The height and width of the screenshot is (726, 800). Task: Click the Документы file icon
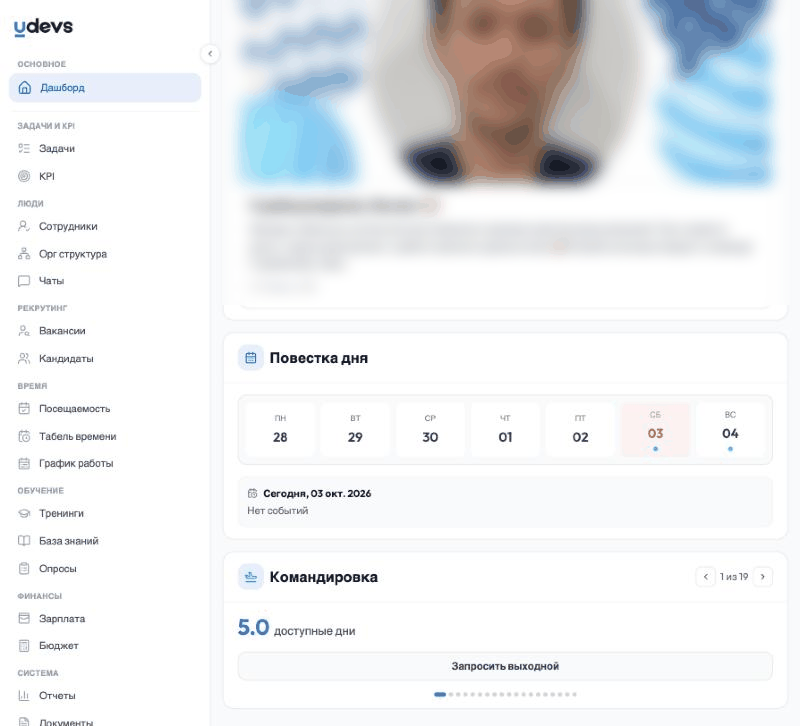click(24, 722)
